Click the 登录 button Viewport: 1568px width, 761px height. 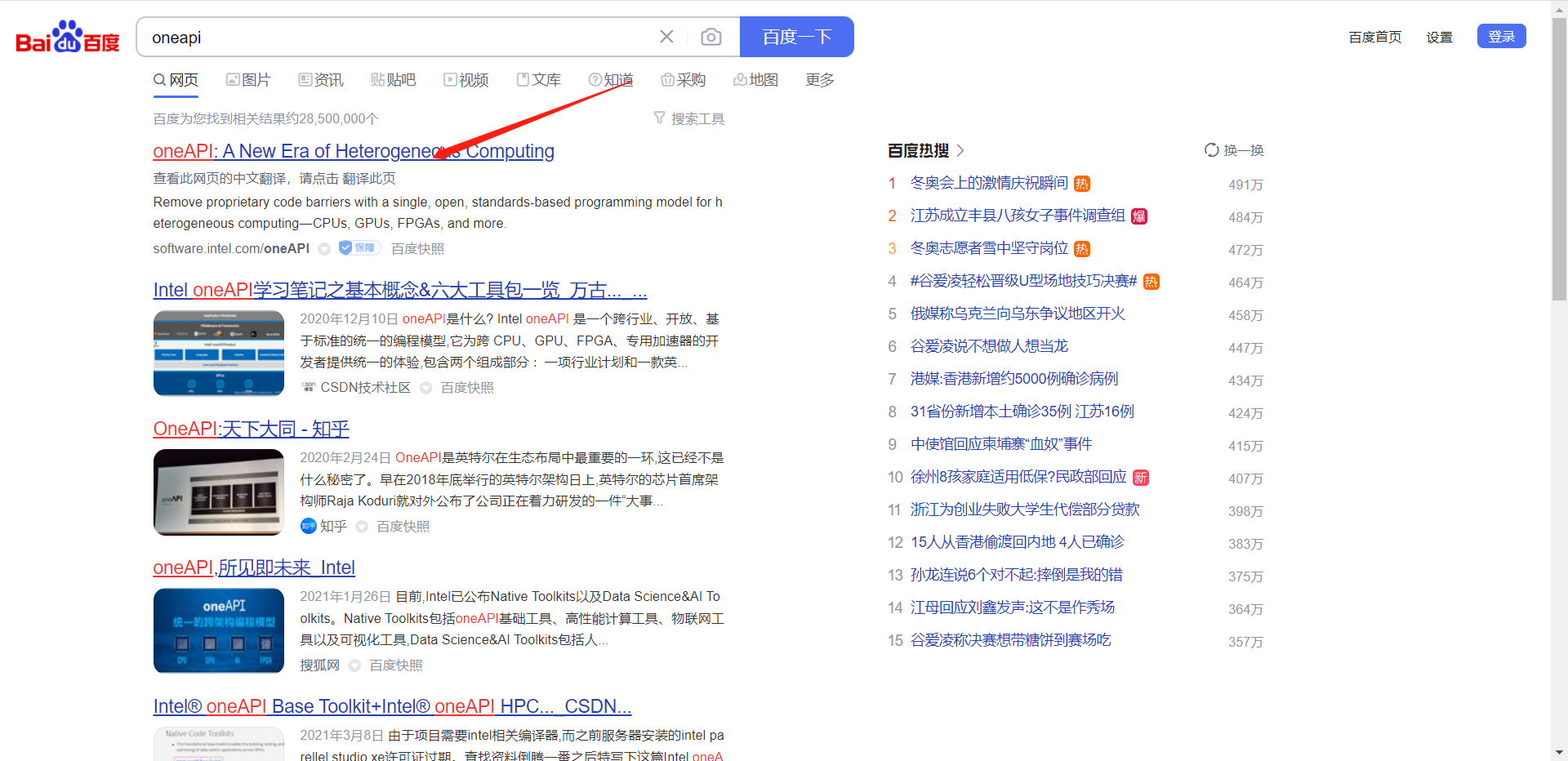tap(1501, 36)
